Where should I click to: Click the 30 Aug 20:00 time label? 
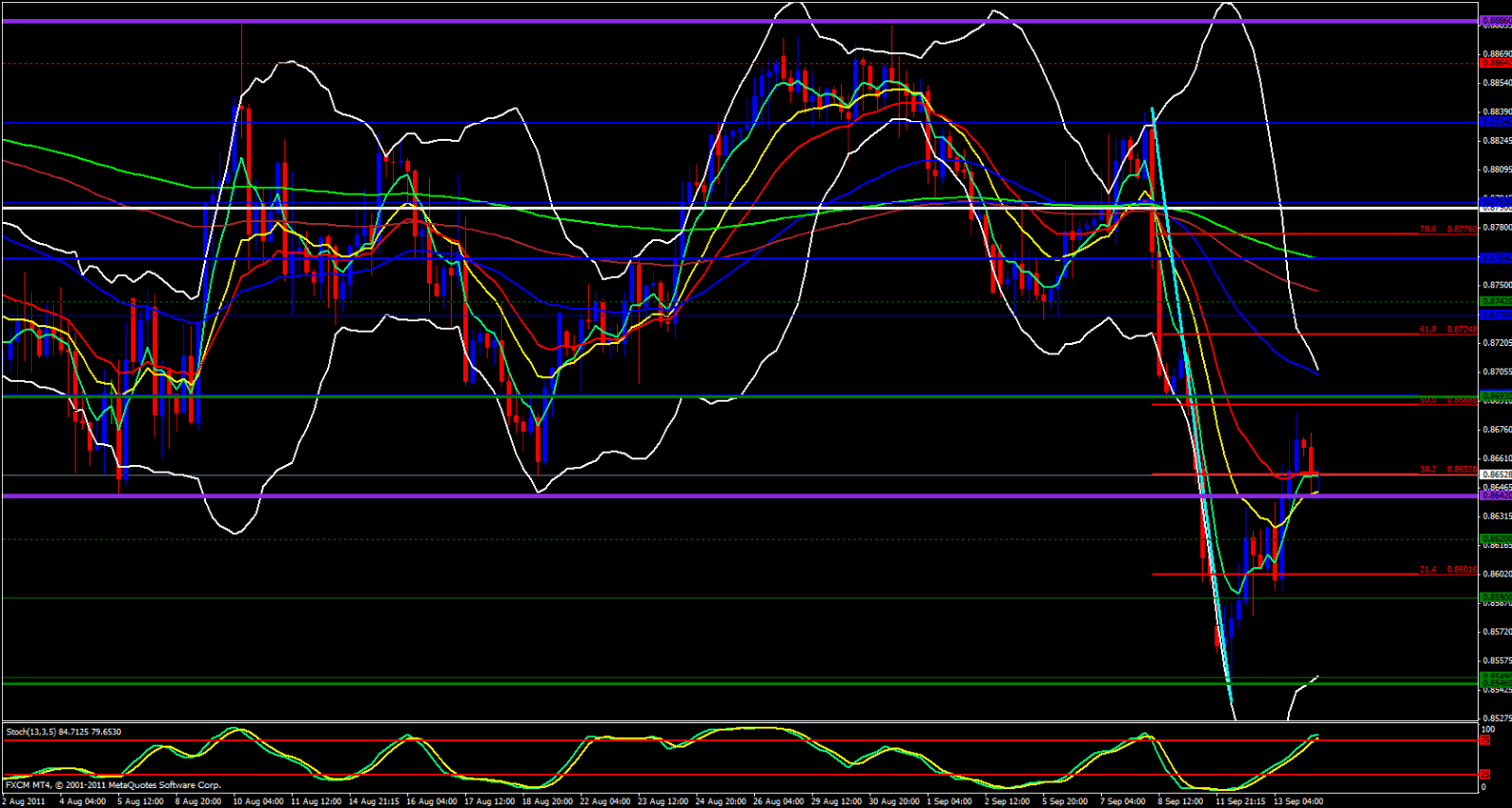pos(894,801)
